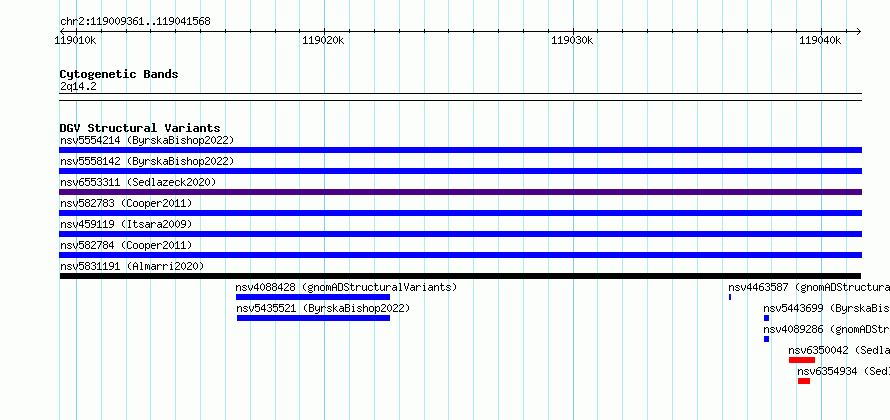890x420 pixels.
Task: Click the black bar for nsv5831191
Action: tap(460, 276)
